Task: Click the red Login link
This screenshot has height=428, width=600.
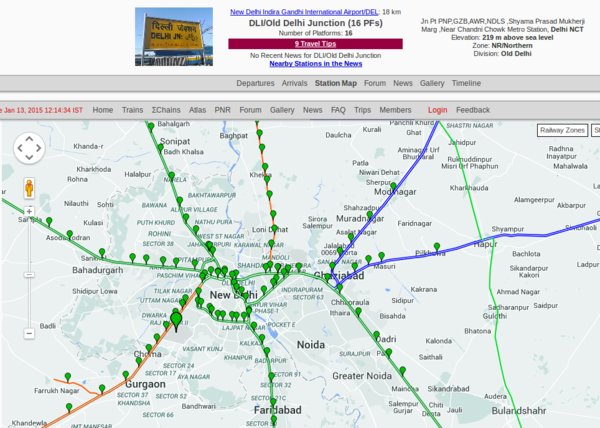Action: click(437, 109)
